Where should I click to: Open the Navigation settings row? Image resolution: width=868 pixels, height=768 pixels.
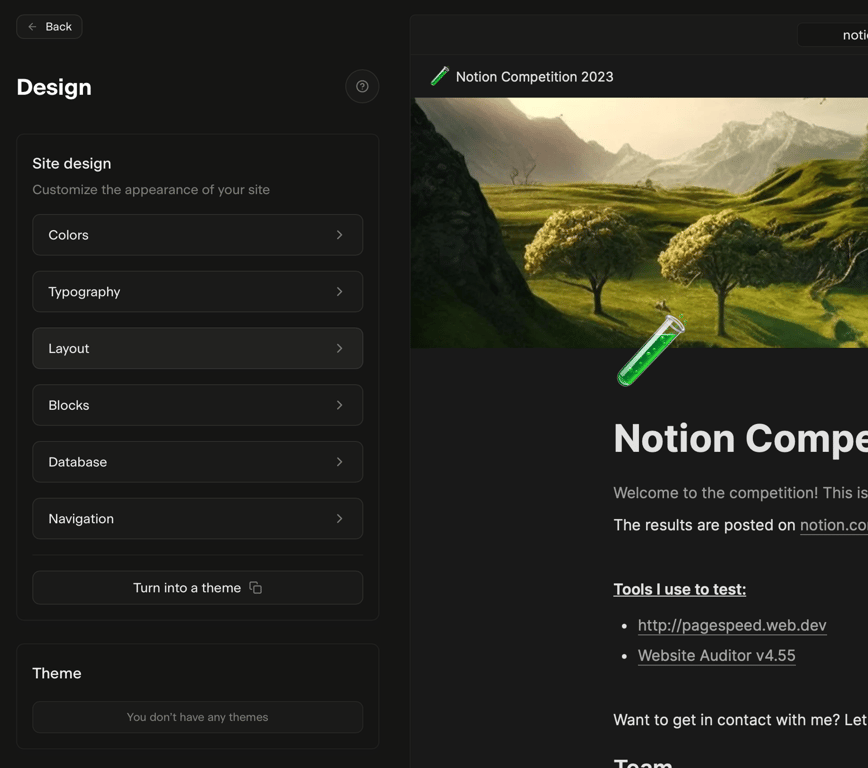pos(198,519)
